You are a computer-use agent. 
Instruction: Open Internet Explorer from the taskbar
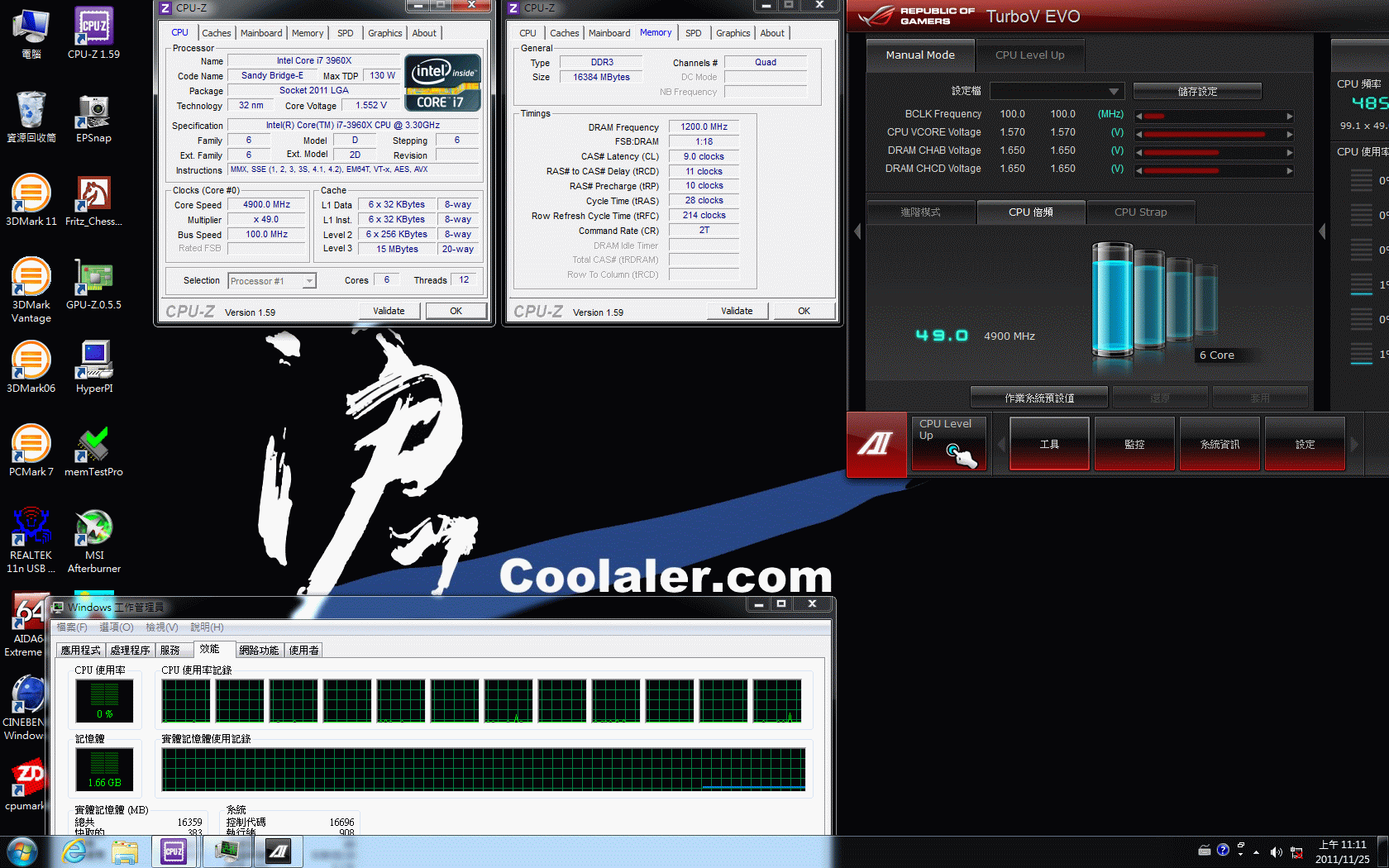pos(74,851)
